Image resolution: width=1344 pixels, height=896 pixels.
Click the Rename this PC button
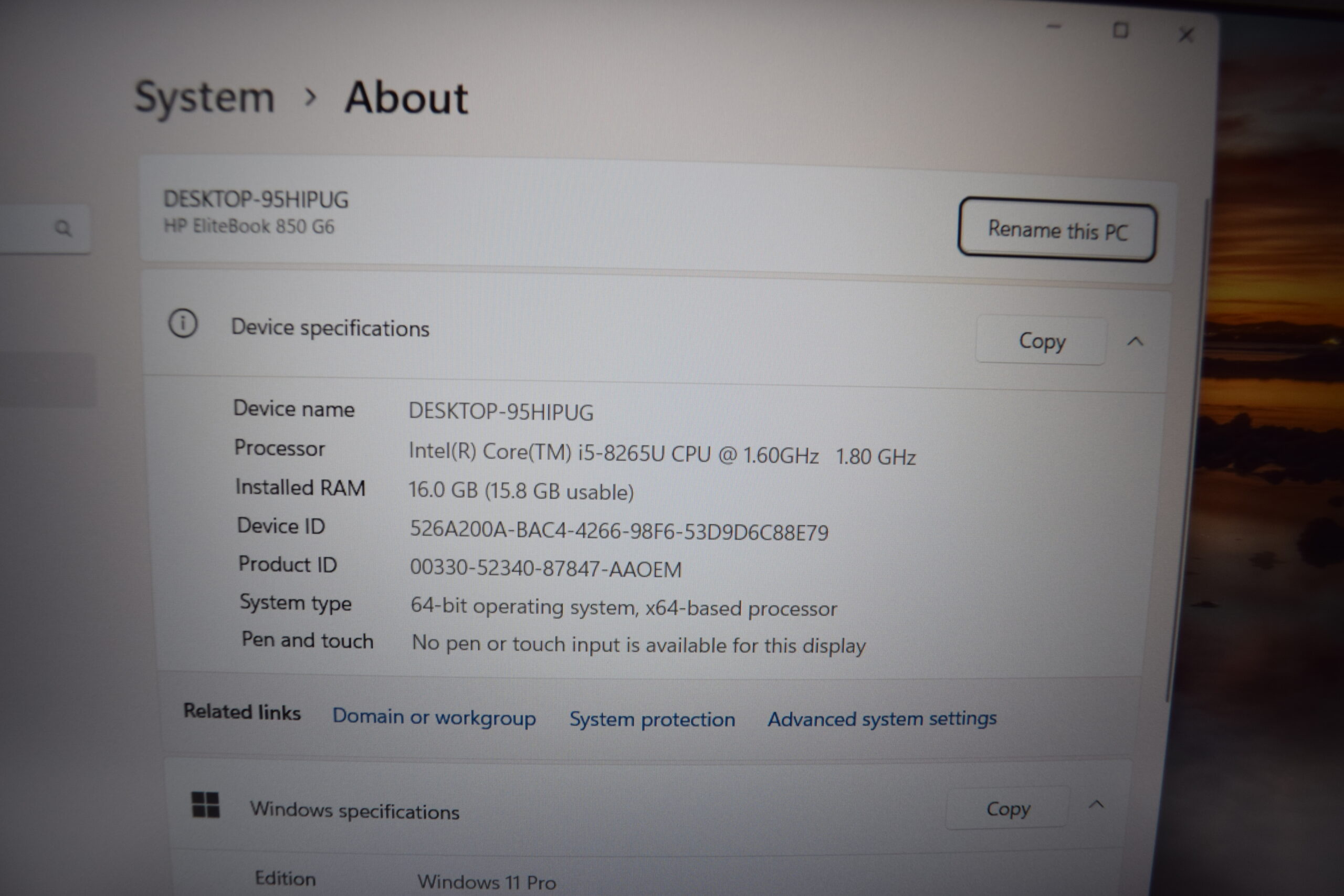[x=1057, y=230]
